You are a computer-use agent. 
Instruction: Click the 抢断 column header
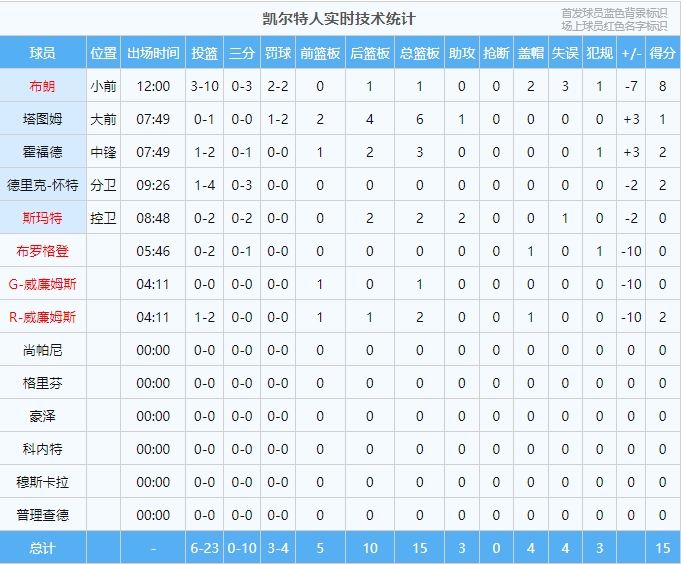point(496,53)
